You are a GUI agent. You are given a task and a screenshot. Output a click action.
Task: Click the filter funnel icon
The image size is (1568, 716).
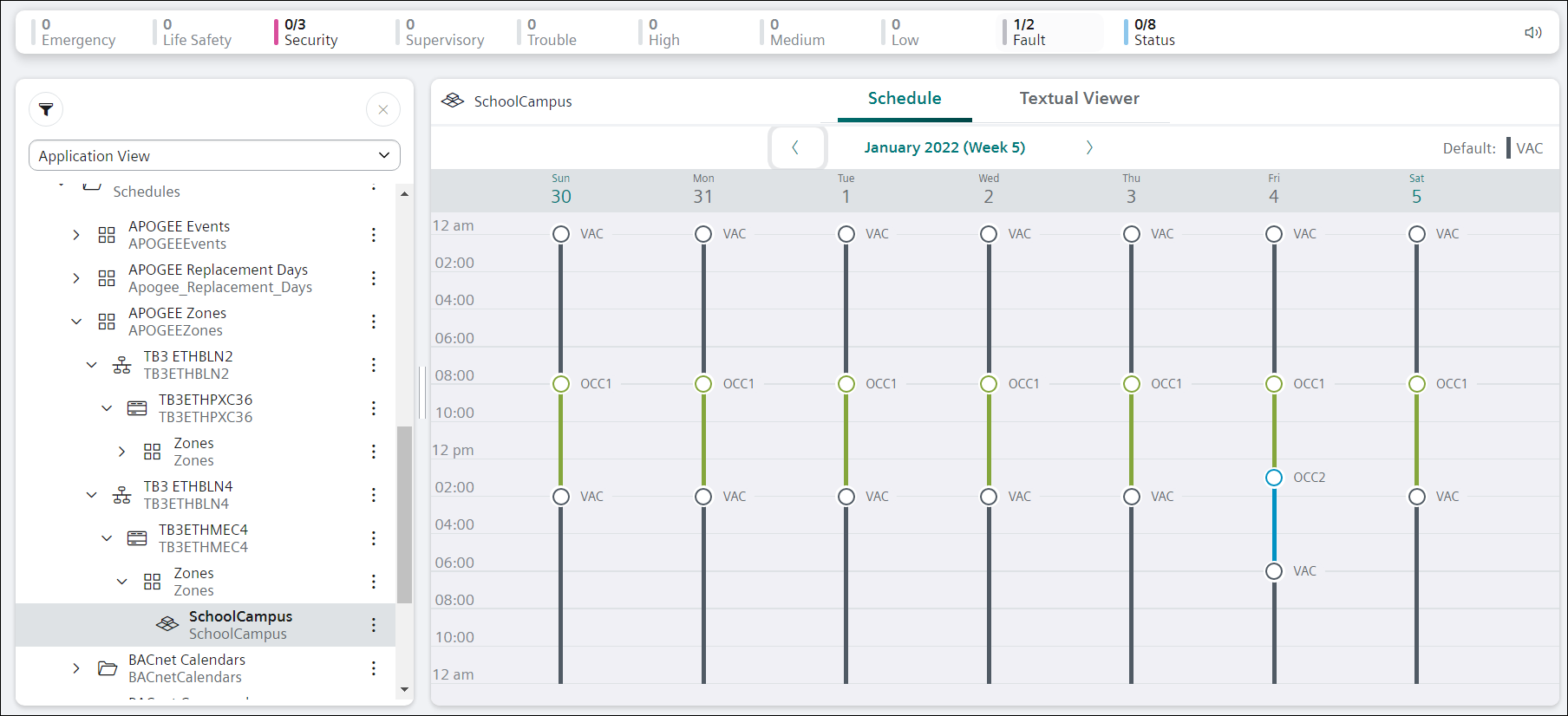(46, 109)
